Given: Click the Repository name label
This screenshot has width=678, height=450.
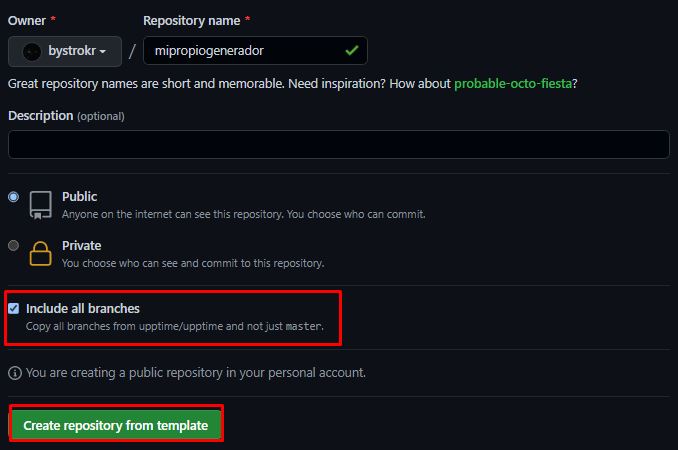Looking at the screenshot, I should tap(192, 21).
